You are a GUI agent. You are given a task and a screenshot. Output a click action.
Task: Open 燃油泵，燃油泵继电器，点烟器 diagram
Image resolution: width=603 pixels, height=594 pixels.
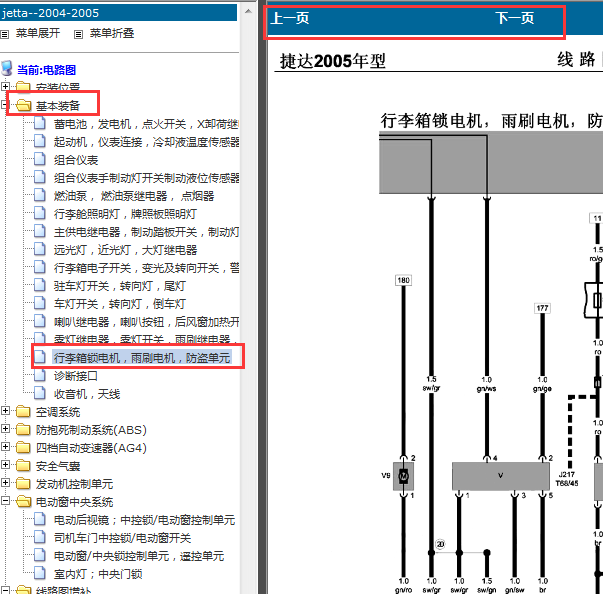pyautogui.click(x=134, y=196)
